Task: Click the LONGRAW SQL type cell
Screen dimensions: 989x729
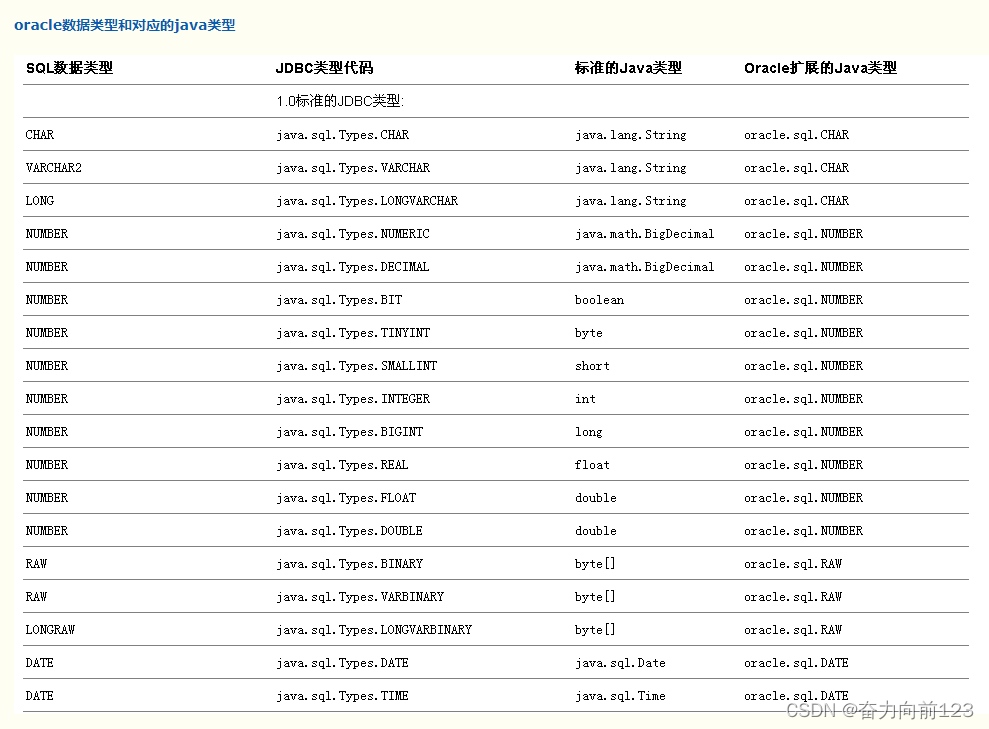Action: (x=50, y=629)
